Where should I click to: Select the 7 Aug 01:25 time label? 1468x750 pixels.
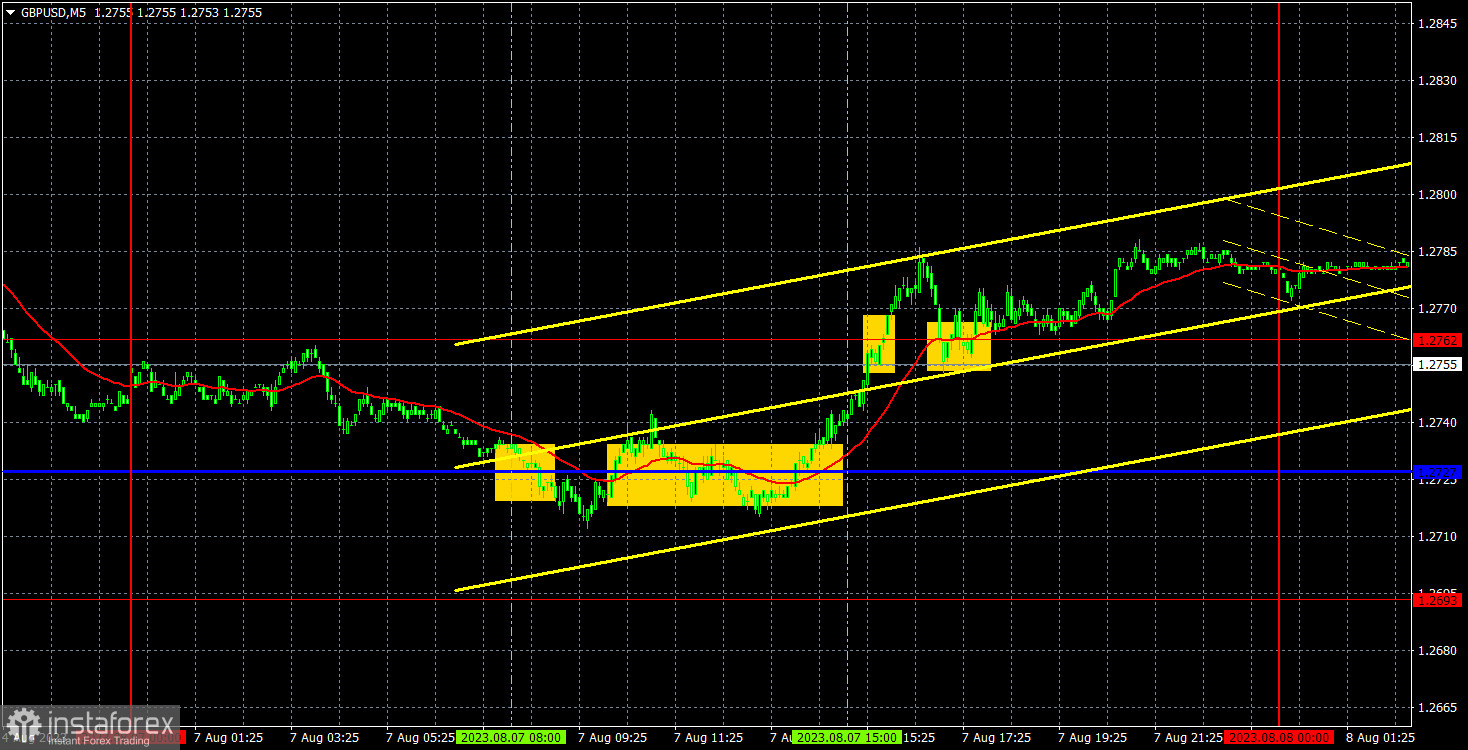[228, 737]
